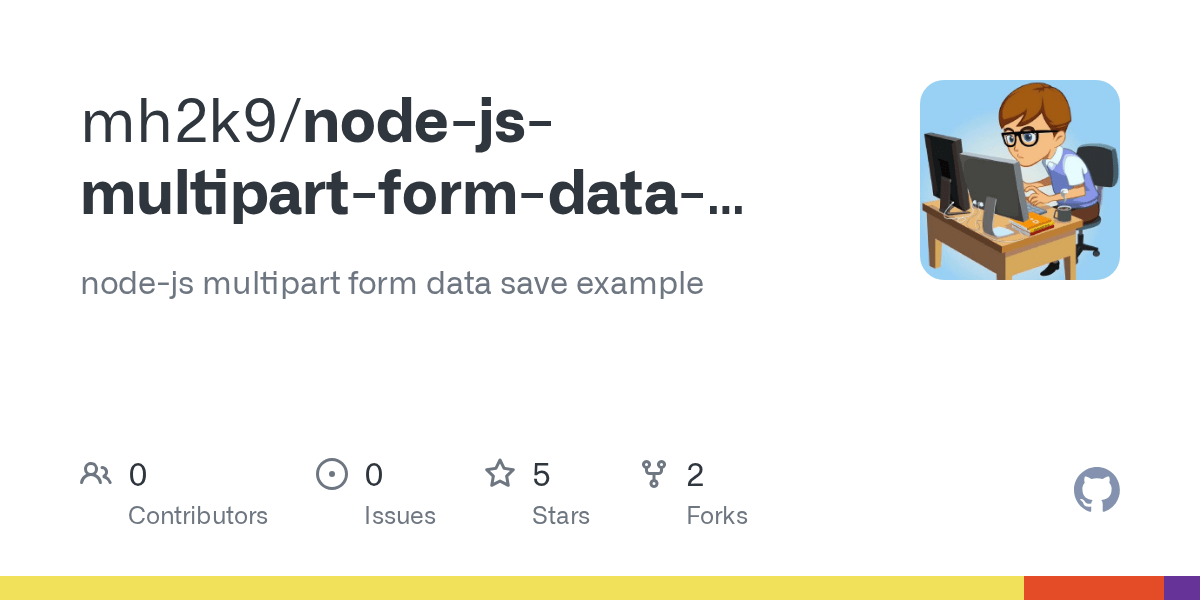Click the forks count 2
The width and height of the screenshot is (1200, 600).
click(695, 475)
